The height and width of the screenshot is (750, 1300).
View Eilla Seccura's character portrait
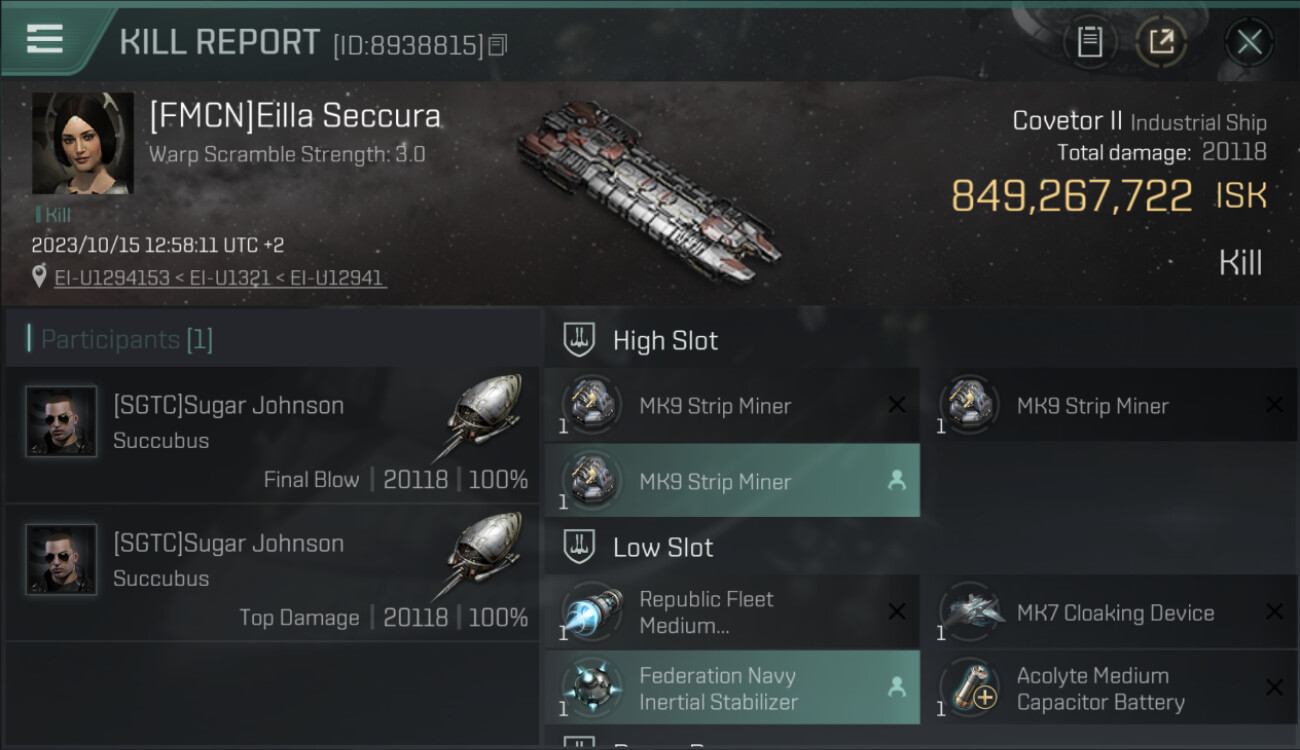tap(82, 143)
